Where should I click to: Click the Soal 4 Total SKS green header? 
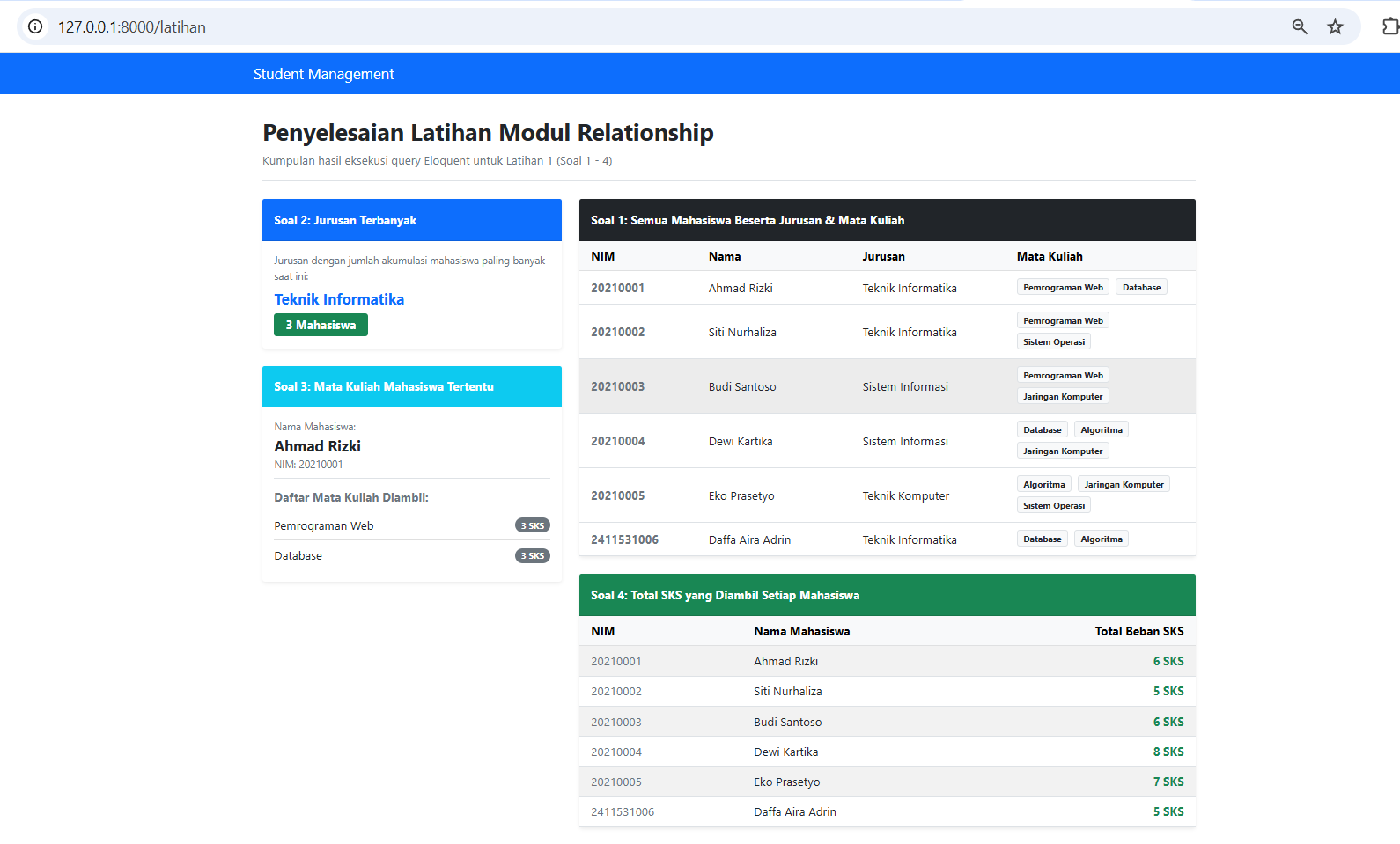(x=888, y=595)
